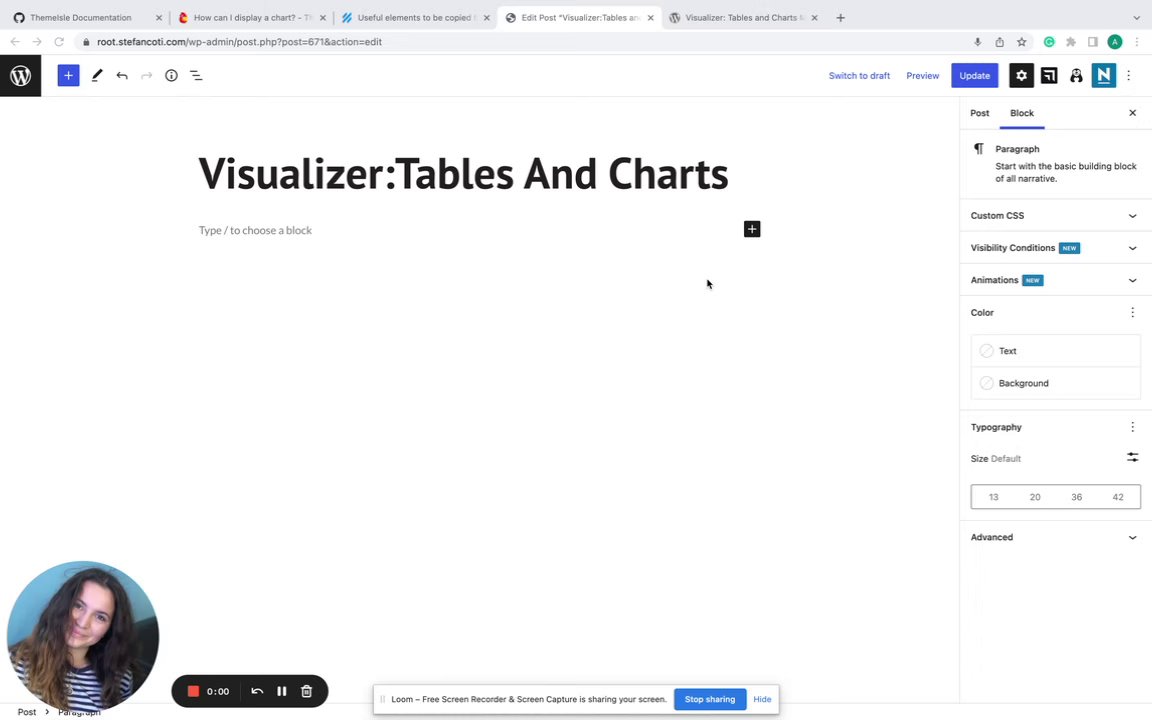Select font size 36
The width and height of the screenshot is (1152, 720).
[1076, 497]
